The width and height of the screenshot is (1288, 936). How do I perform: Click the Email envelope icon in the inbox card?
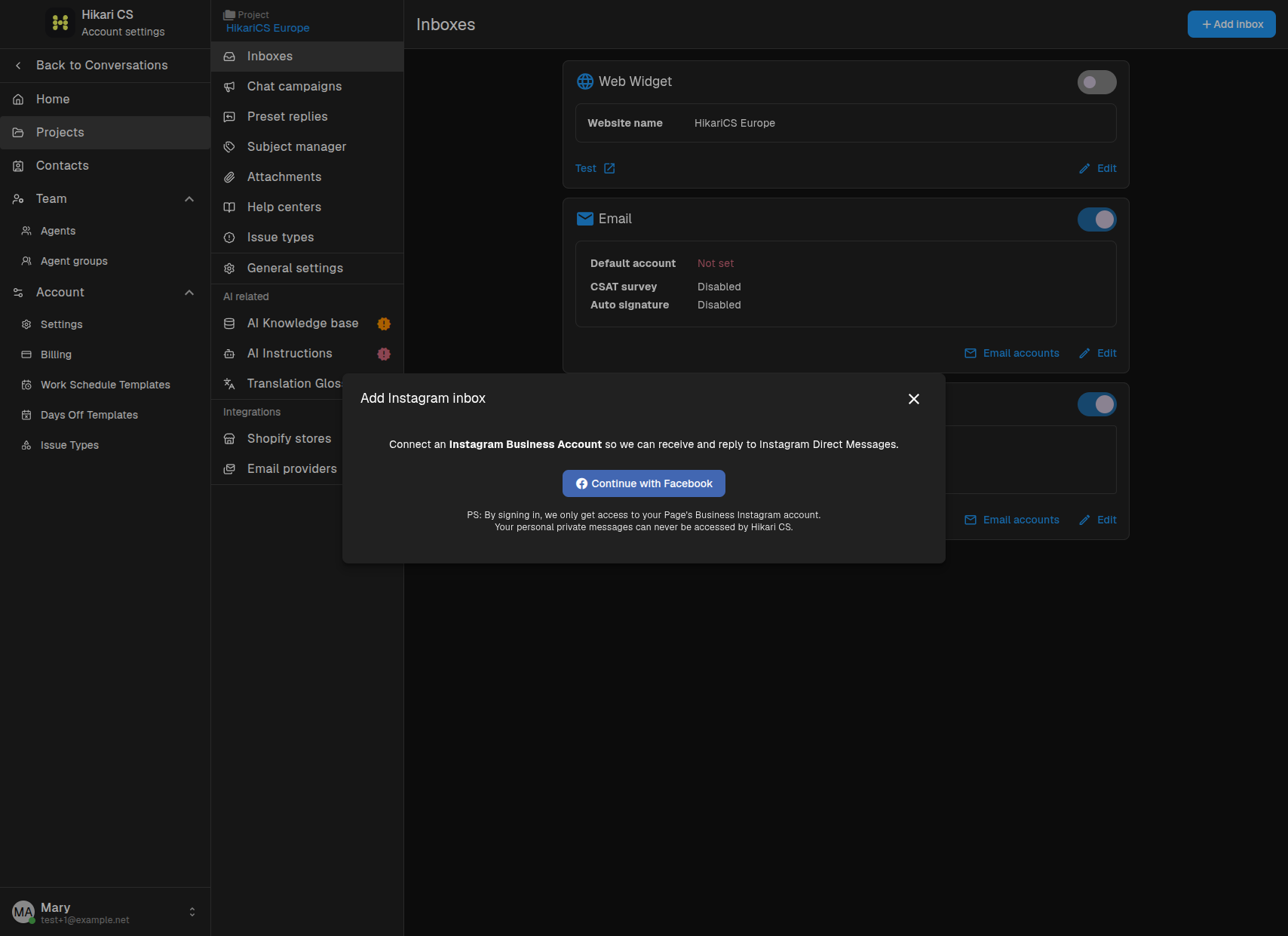[x=585, y=219]
